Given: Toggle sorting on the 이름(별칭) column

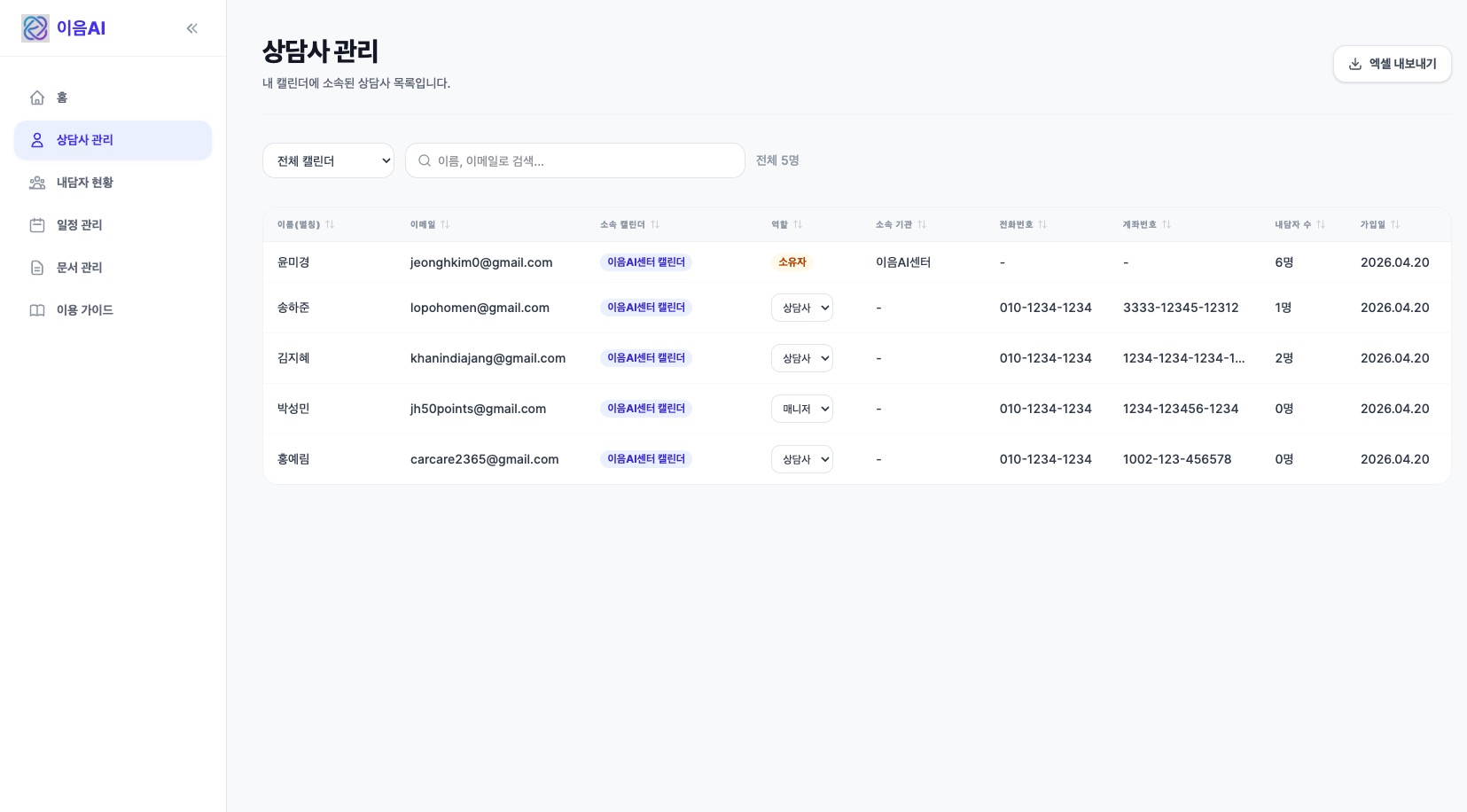Looking at the screenshot, I should coord(330,224).
